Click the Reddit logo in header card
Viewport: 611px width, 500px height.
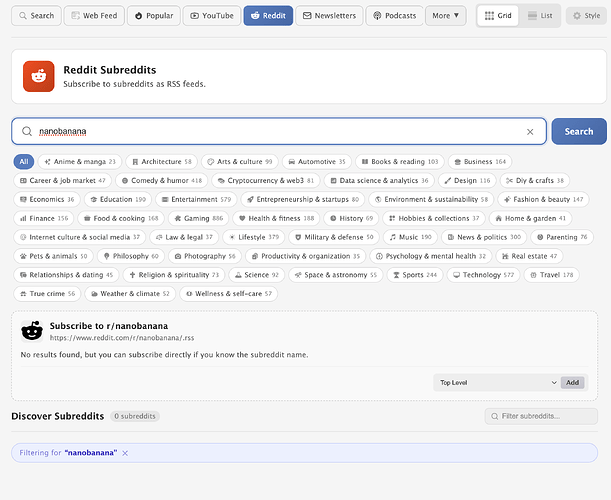pyautogui.click(x=39, y=76)
